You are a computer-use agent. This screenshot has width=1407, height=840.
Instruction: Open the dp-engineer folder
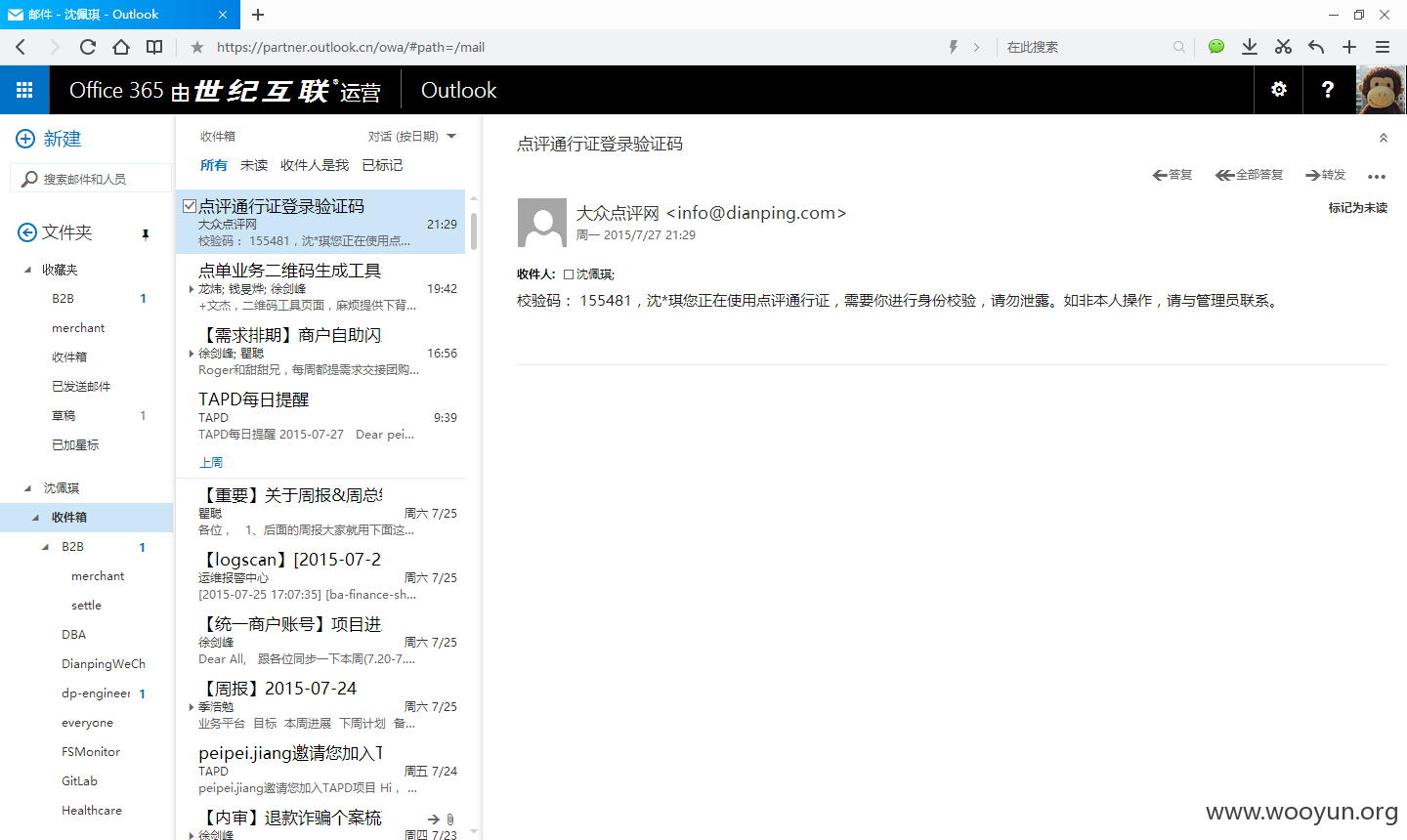[x=96, y=693]
